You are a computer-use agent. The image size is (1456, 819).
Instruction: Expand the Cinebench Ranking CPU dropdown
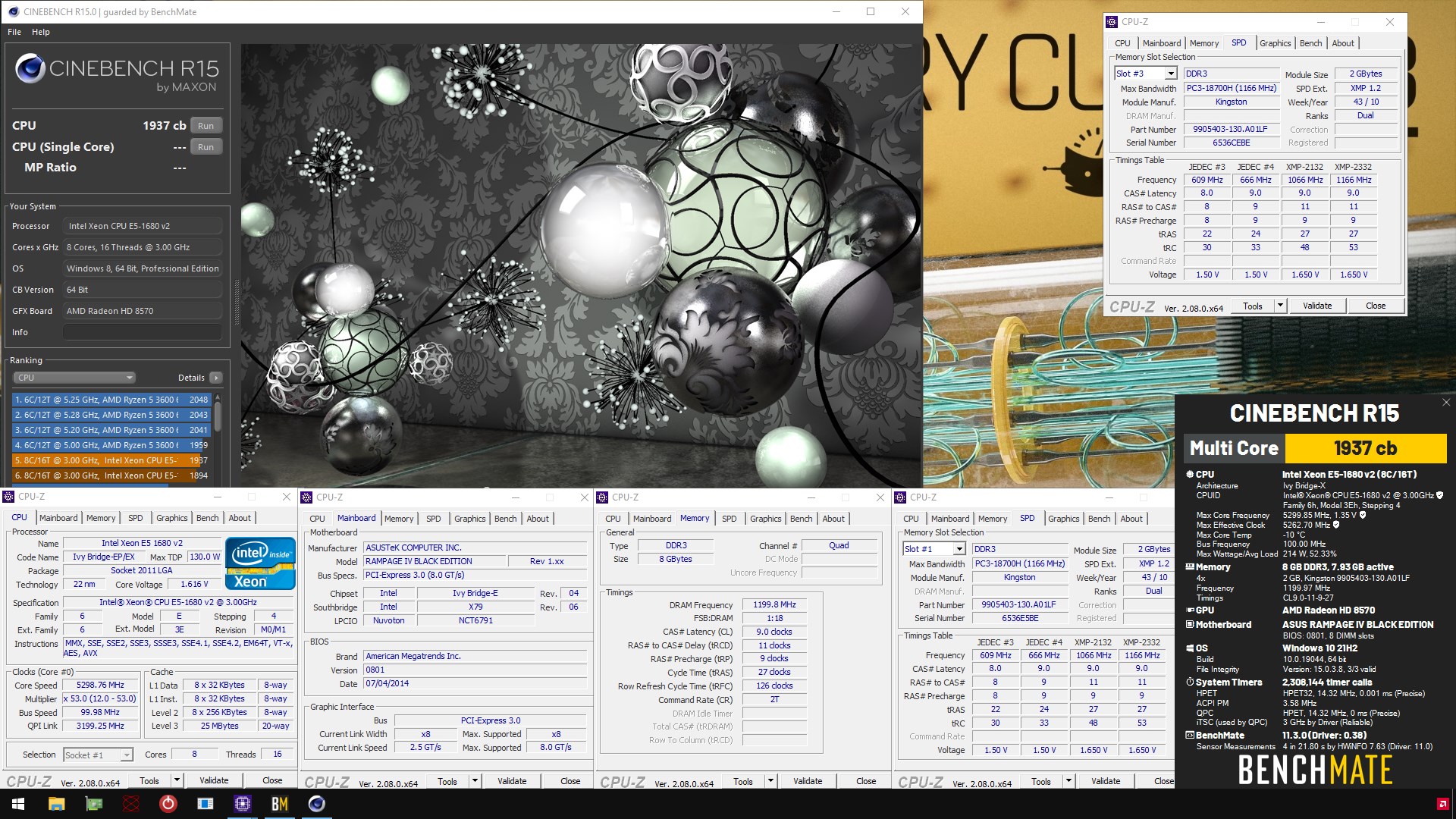click(x=74, y=378)
